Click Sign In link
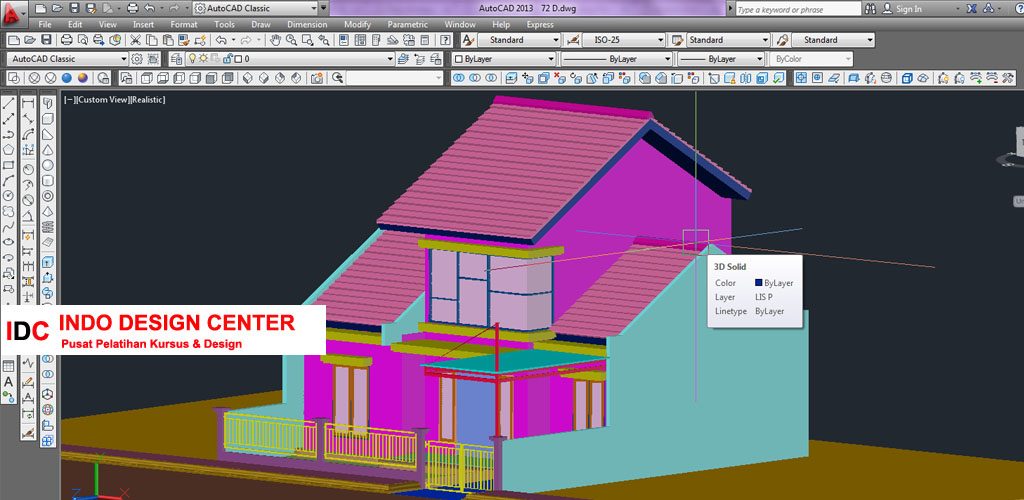1024x500 pixels. click(x=908, y=9)
